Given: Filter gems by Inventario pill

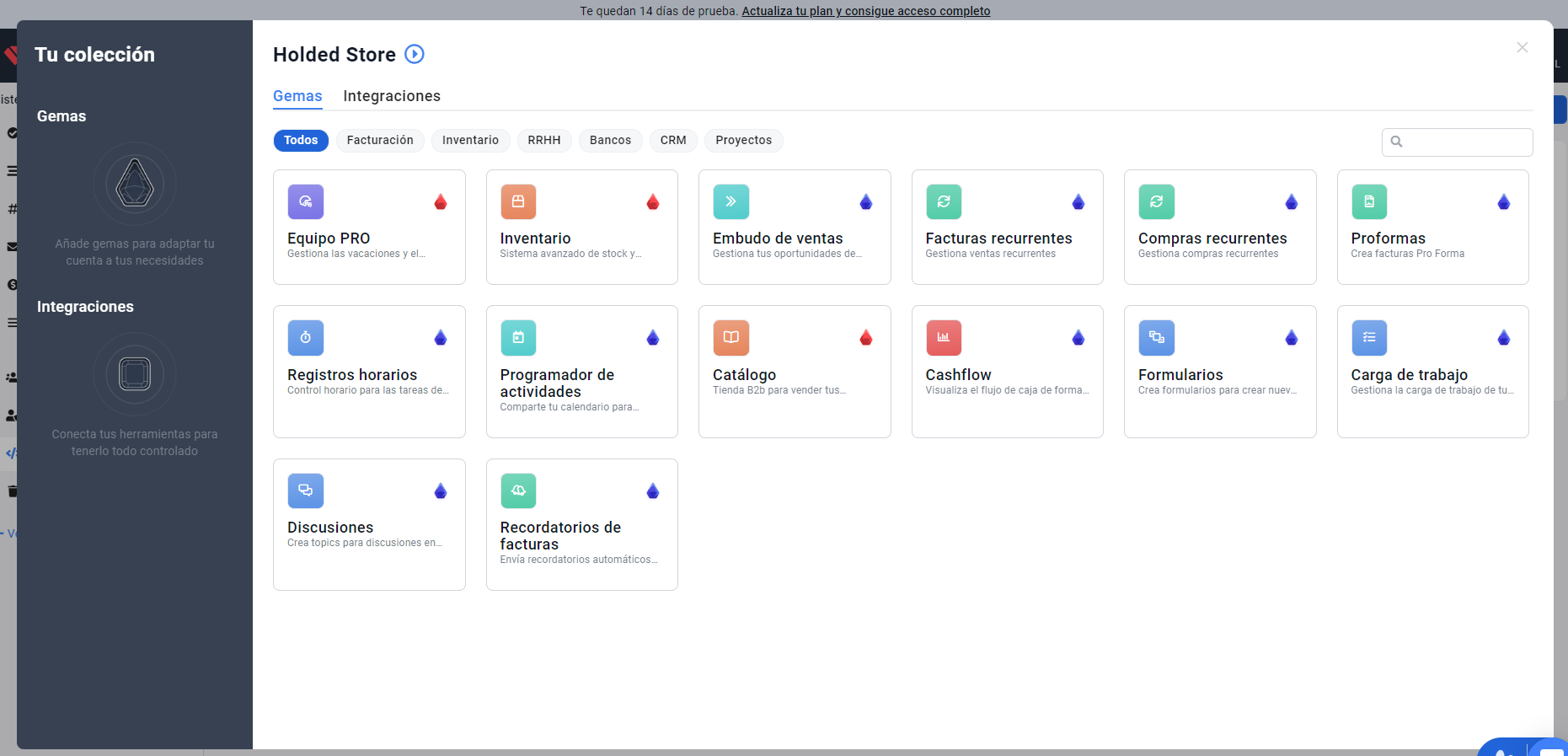Looking at the screenshot, I should pos(470,140).
